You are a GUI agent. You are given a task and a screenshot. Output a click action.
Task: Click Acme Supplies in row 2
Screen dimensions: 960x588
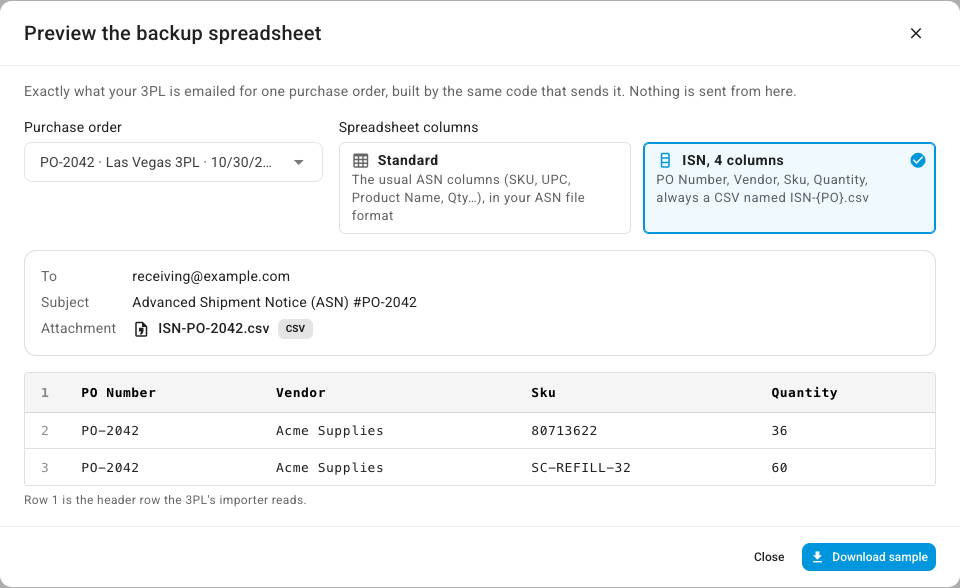(329, 431)
